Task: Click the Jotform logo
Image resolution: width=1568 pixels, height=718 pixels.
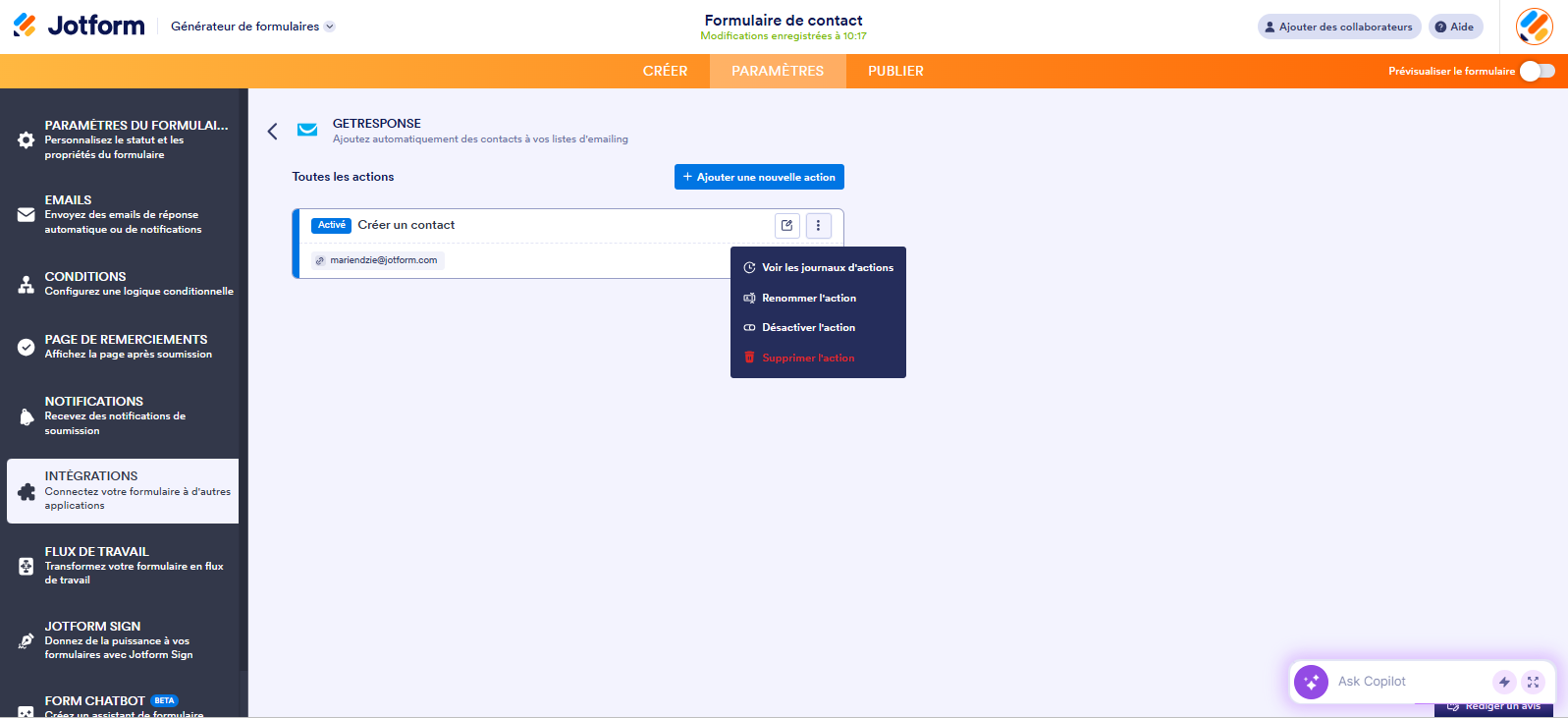Action: click(79, 26)
